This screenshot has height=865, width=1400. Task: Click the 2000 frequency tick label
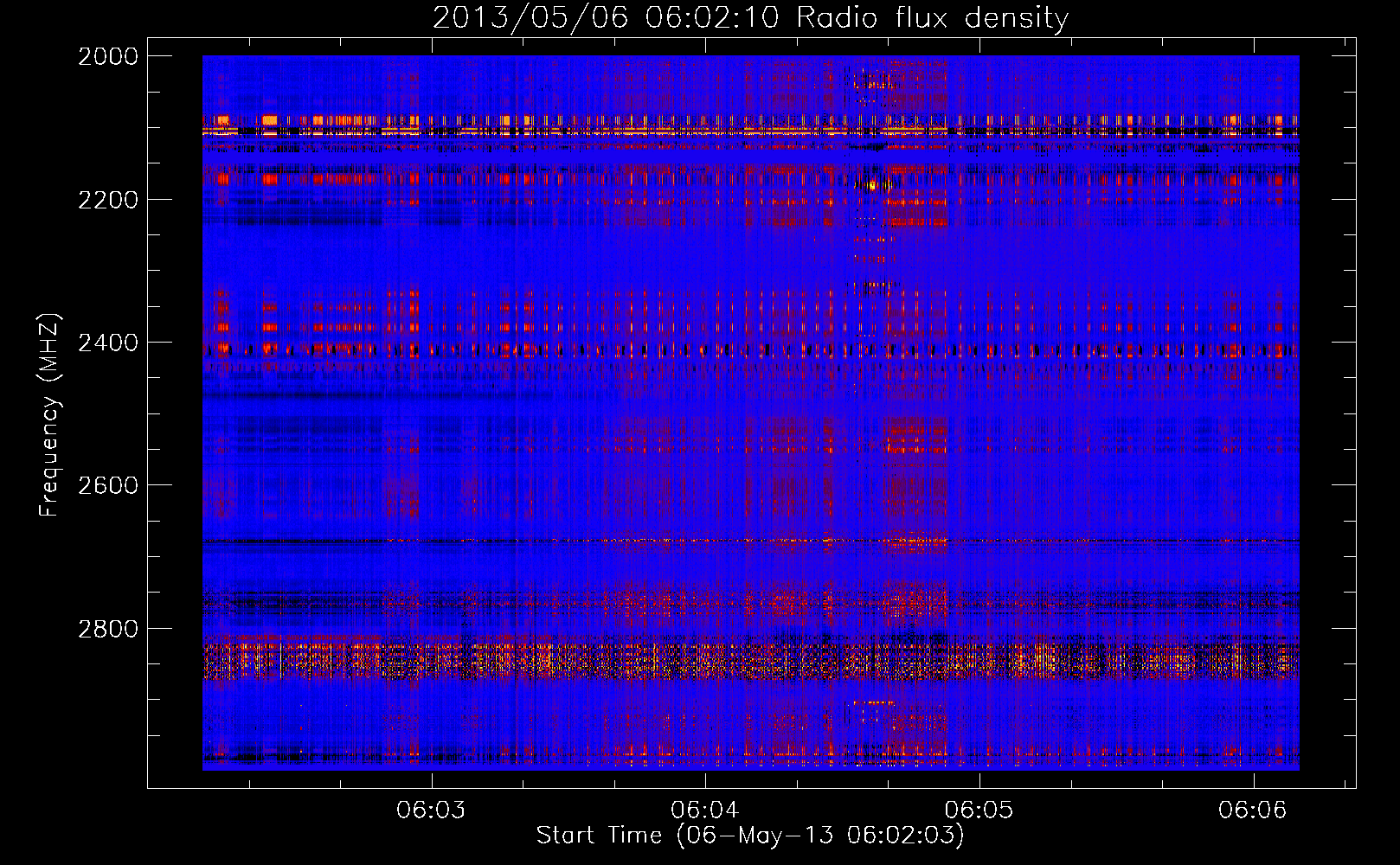[108, 56]
